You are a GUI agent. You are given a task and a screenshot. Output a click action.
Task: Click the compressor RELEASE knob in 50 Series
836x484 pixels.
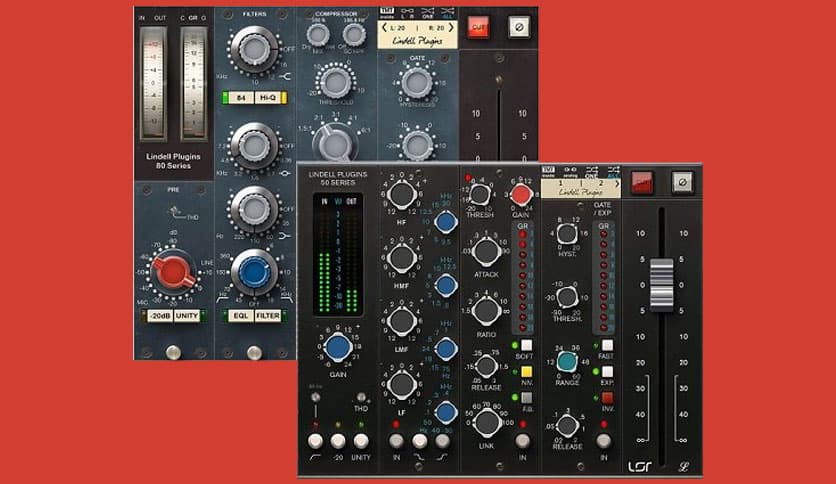pyautogui.click(x=486, y=366)
